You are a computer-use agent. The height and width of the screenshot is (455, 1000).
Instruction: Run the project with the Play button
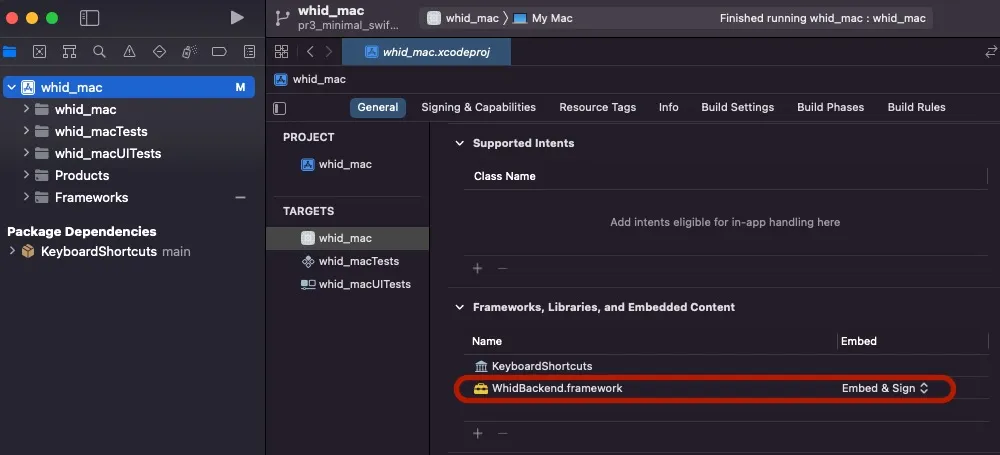point(237,18)
